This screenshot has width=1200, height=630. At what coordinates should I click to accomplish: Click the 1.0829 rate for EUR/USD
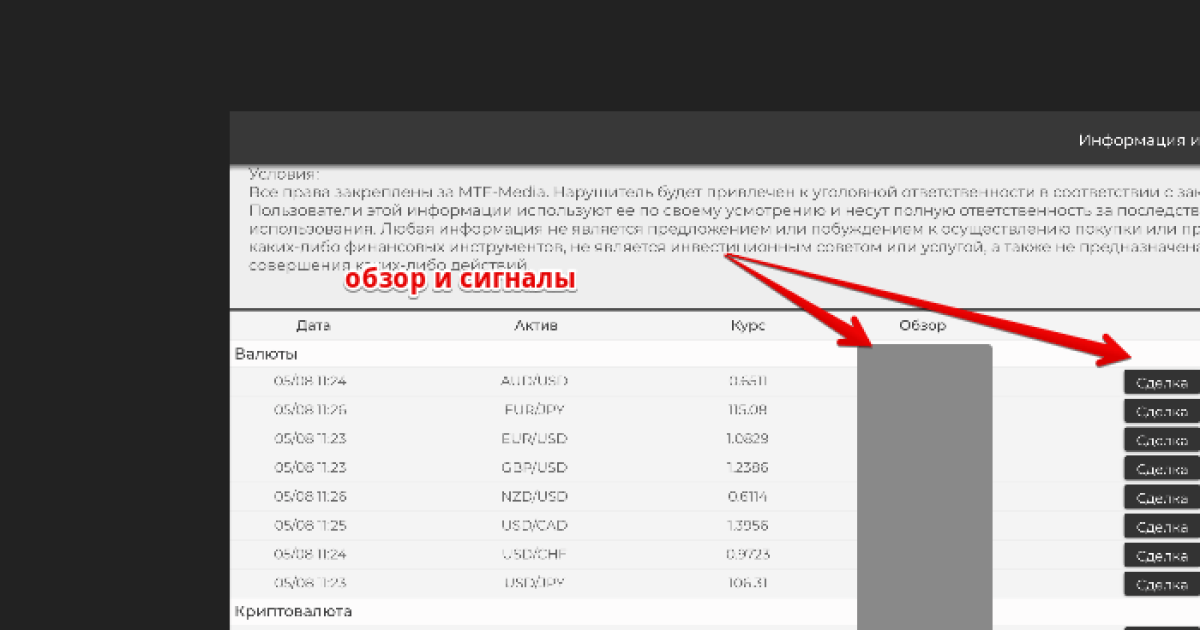[748, 438]
